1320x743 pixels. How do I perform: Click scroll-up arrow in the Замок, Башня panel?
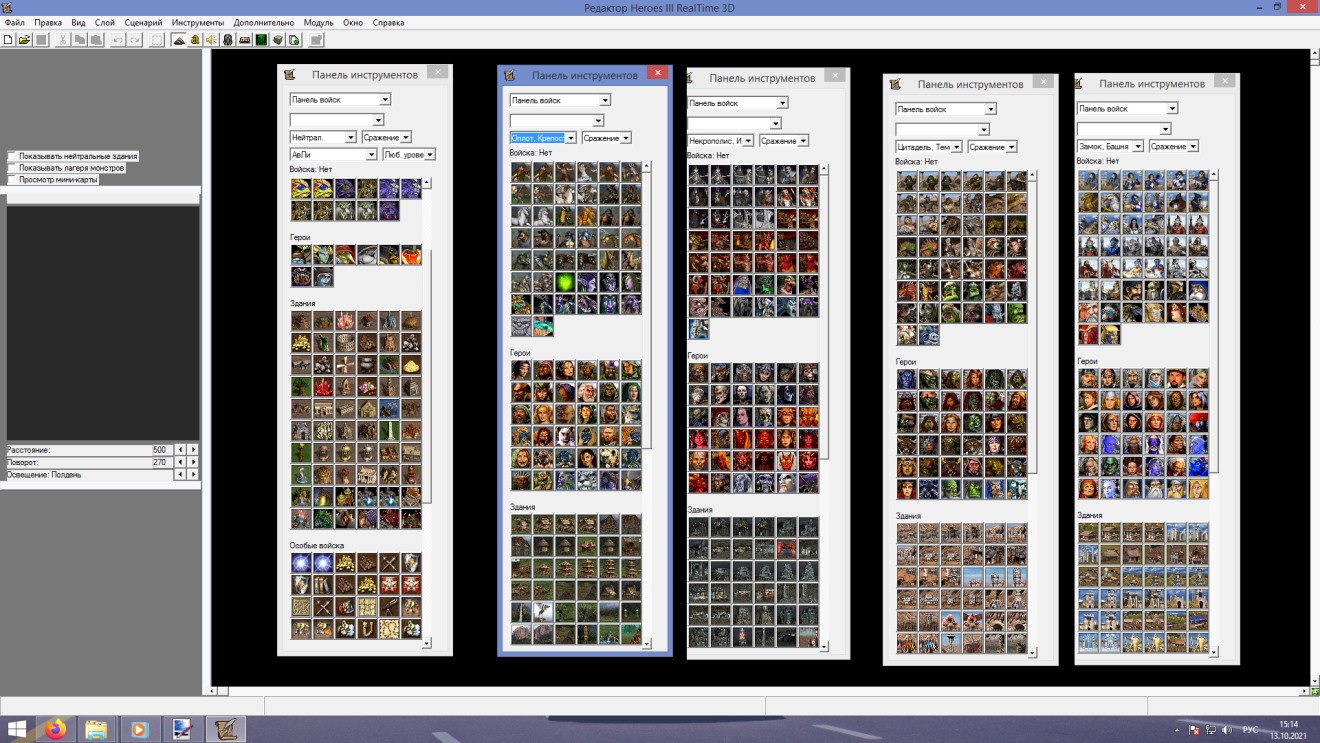click(x=1215, y=174)
